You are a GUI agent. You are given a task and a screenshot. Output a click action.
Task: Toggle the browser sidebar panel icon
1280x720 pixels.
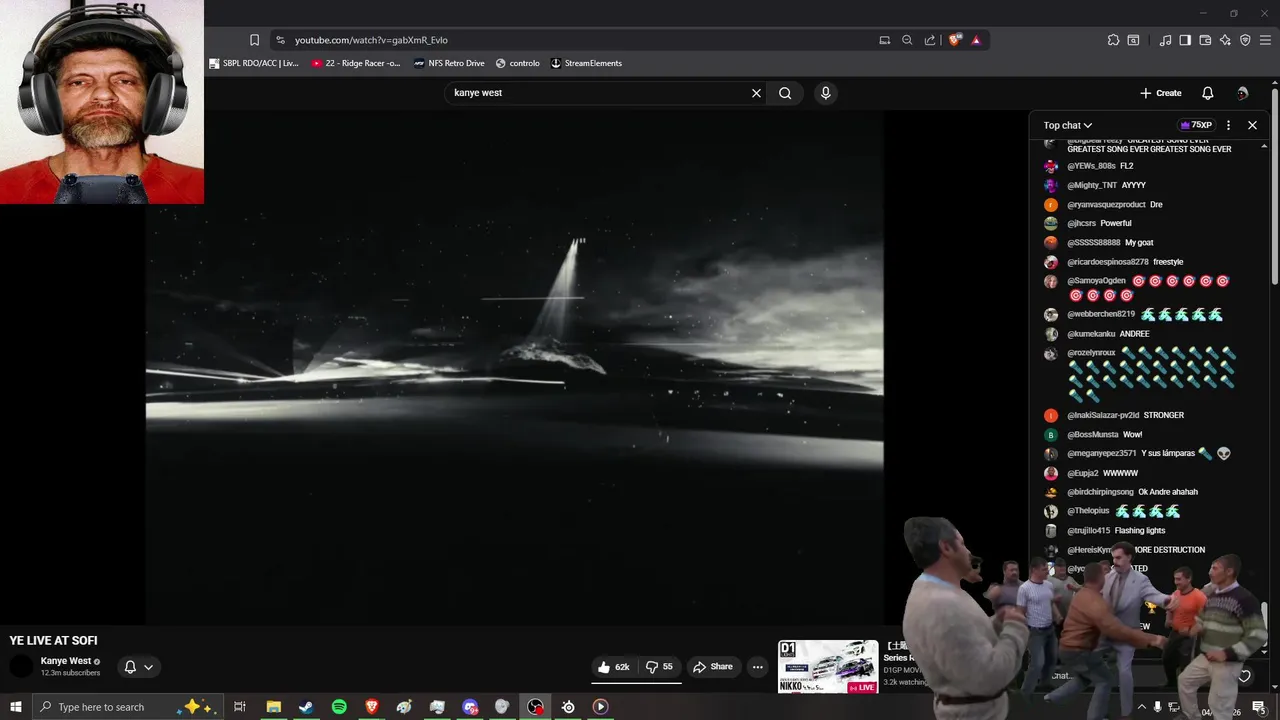pos(1185,40)
